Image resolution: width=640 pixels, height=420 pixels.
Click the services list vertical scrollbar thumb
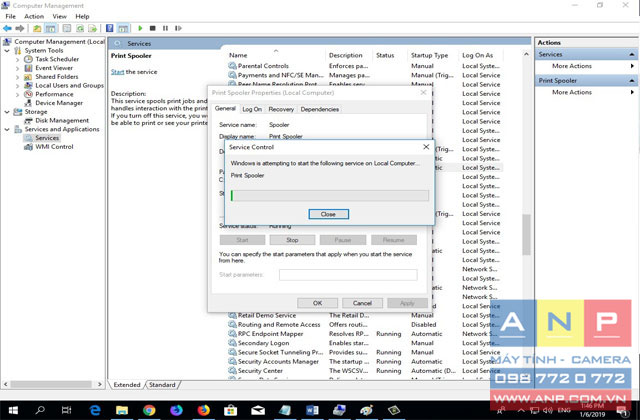click(x=526, y=234)
